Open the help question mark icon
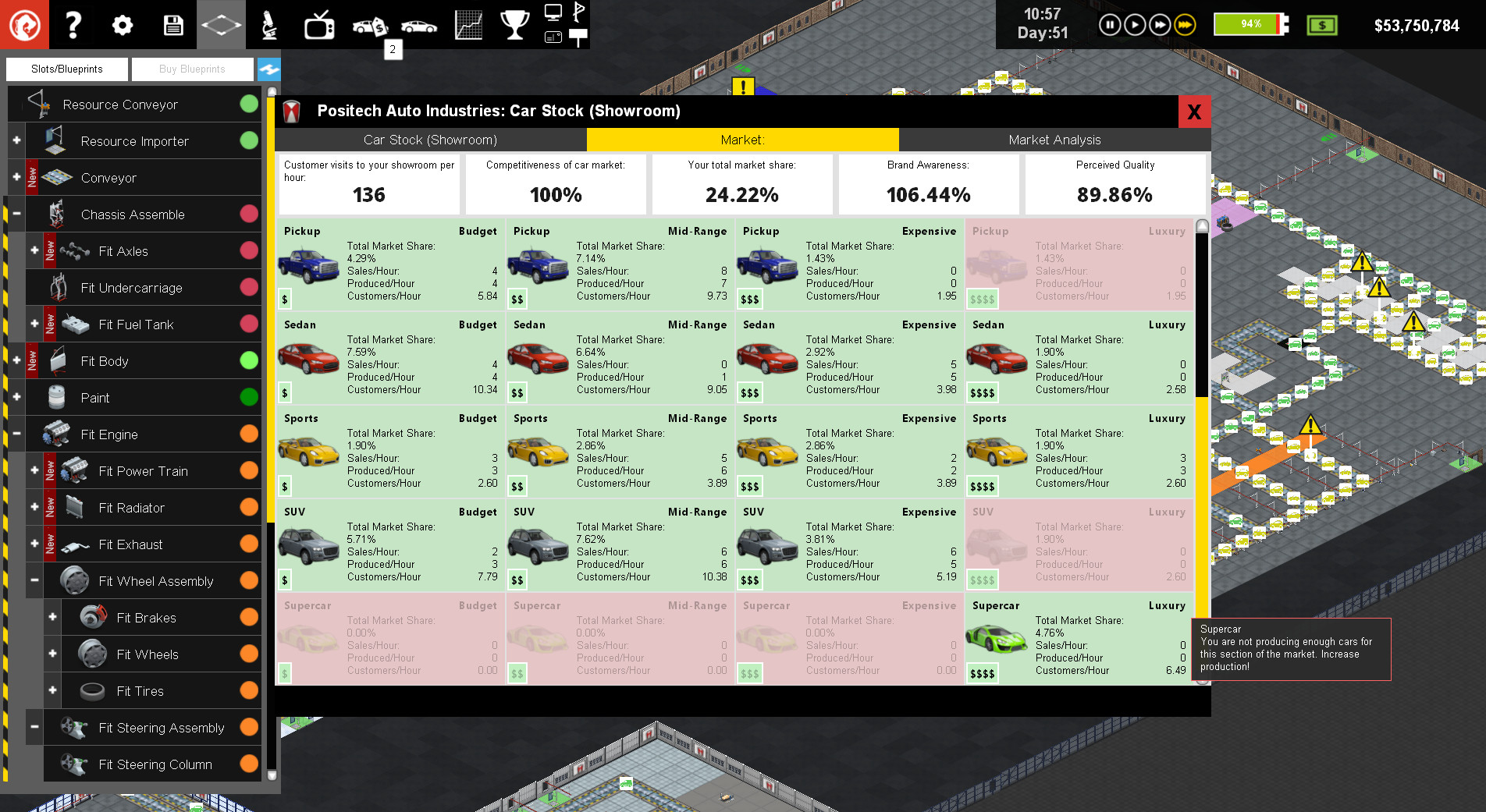Image resolution: width=1486 pixels, height=812 pixels. pyautogui.click(x=73, y=23)
